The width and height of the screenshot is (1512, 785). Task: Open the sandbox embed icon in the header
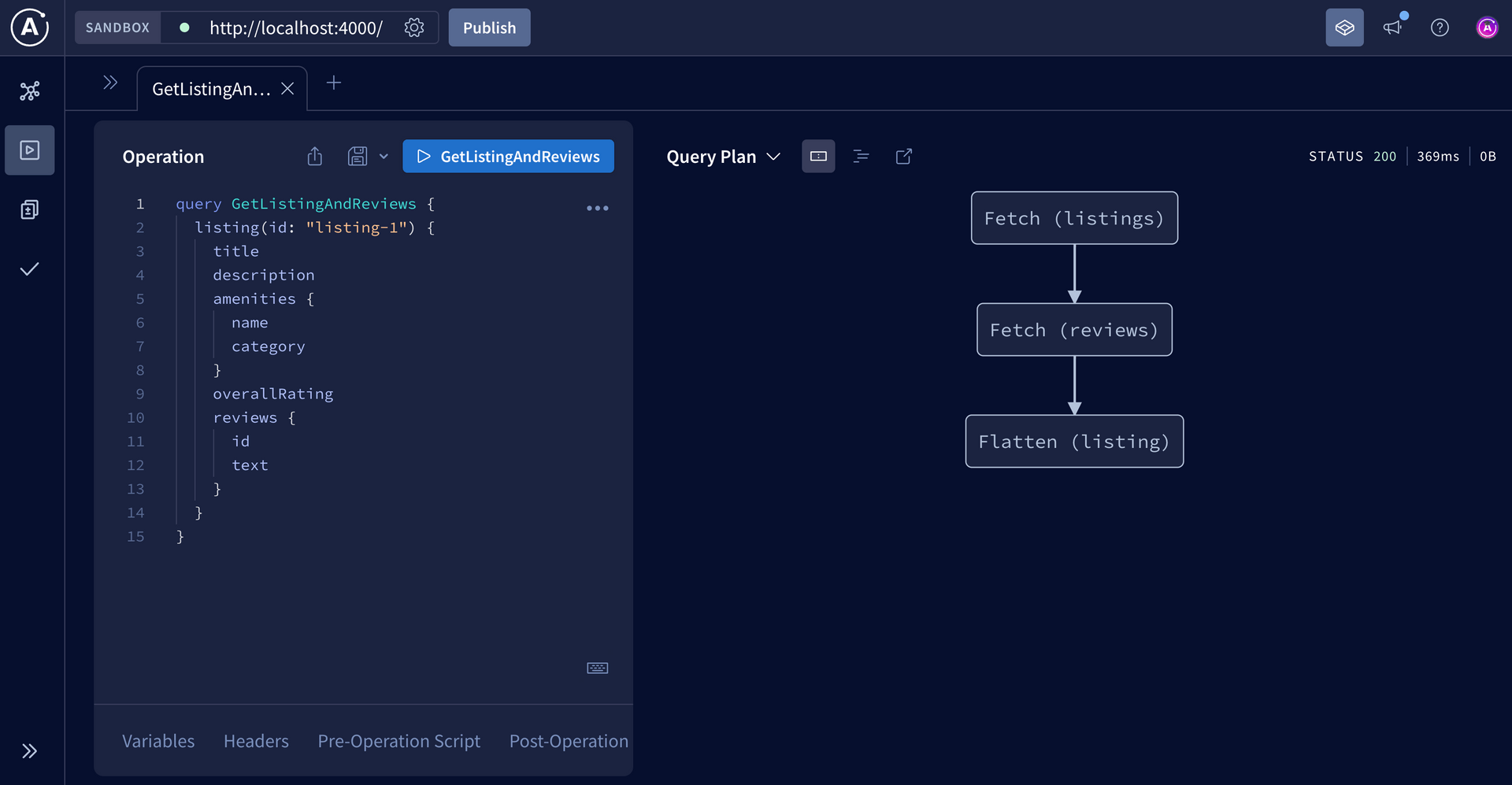pos(1344,27)
